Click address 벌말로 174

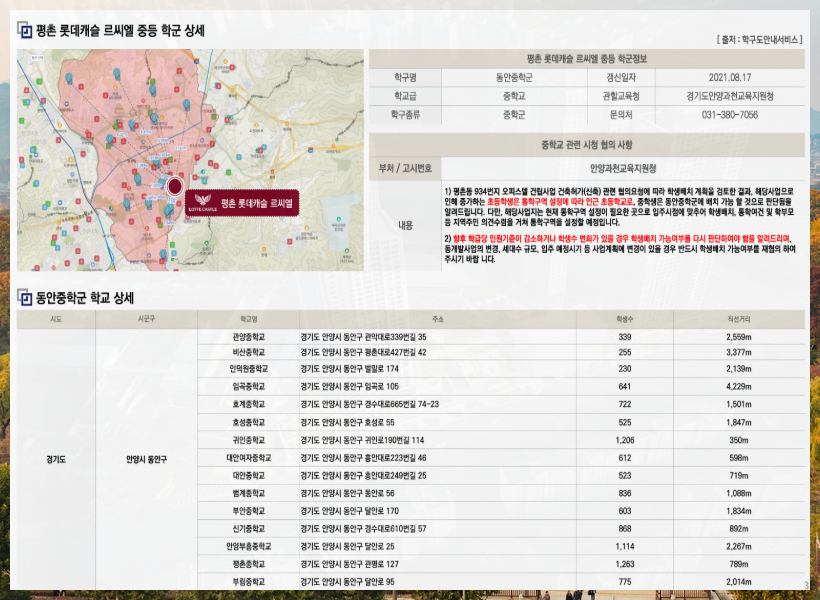381,369
